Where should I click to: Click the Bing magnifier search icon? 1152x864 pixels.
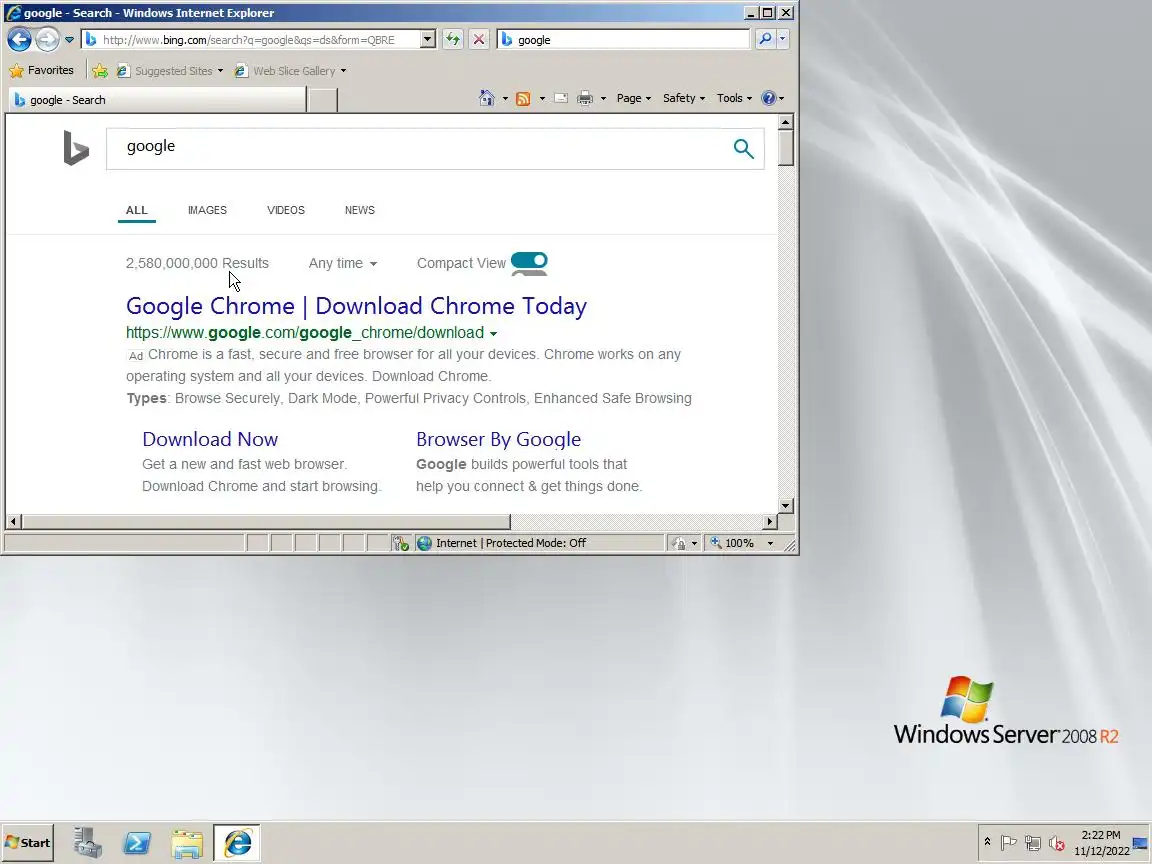pyautogui.click(x=744, y=148)
